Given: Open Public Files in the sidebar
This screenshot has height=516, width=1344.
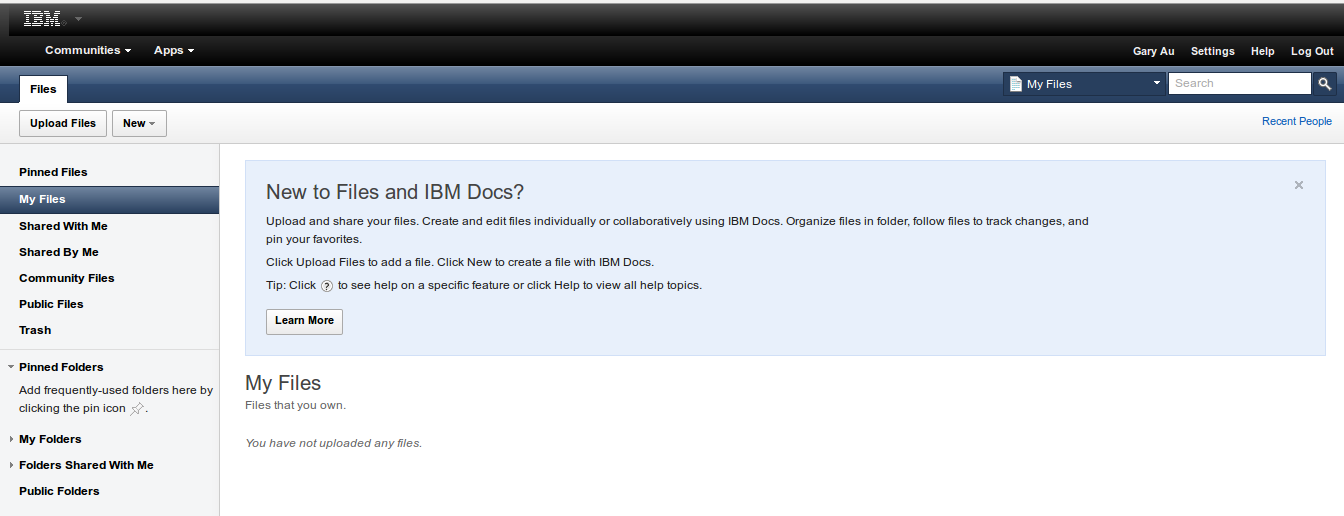Looking at the screenshot, I should coord(51,304).
